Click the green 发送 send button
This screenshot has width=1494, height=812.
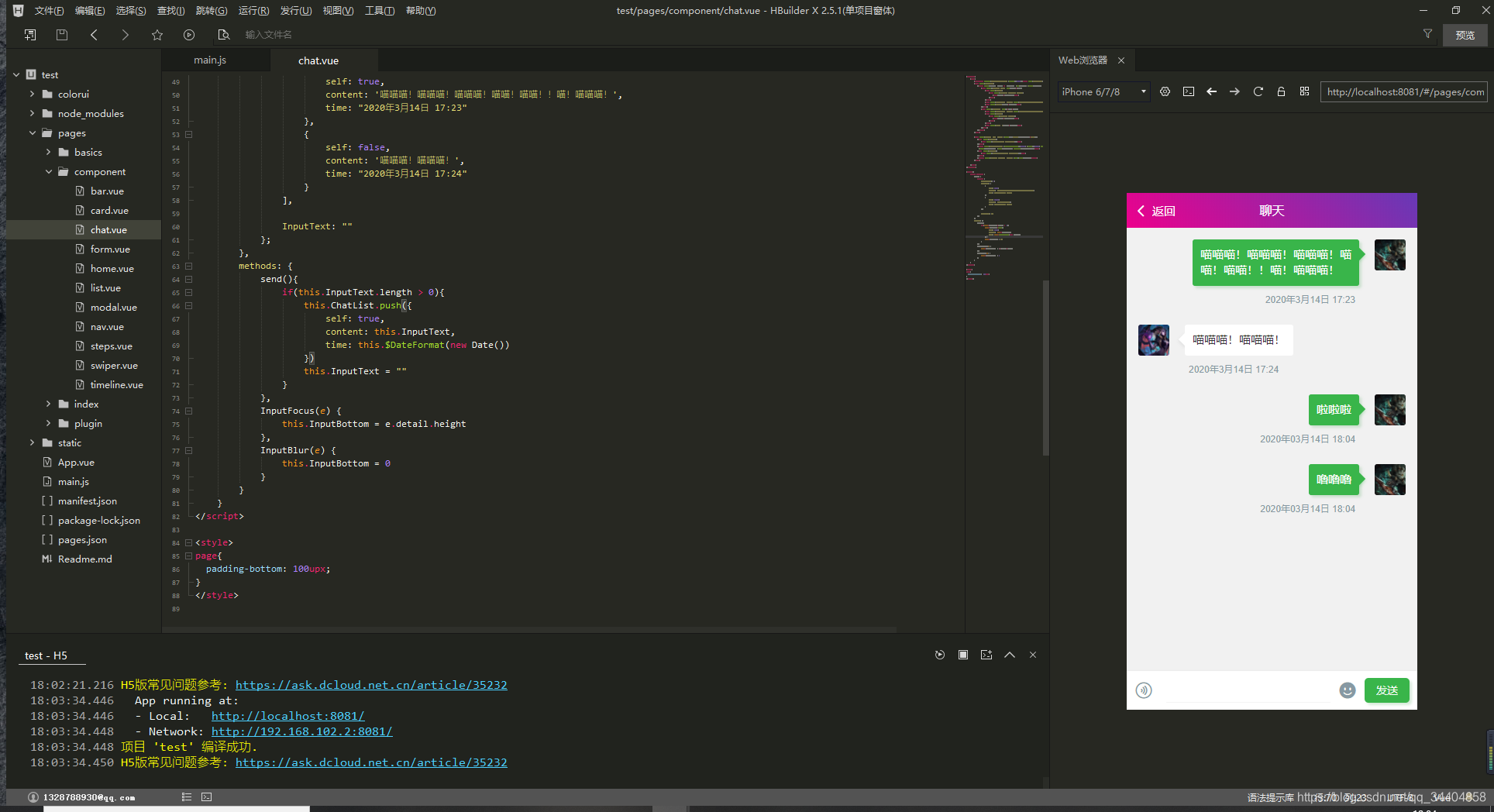click(x=1387, y=690)
